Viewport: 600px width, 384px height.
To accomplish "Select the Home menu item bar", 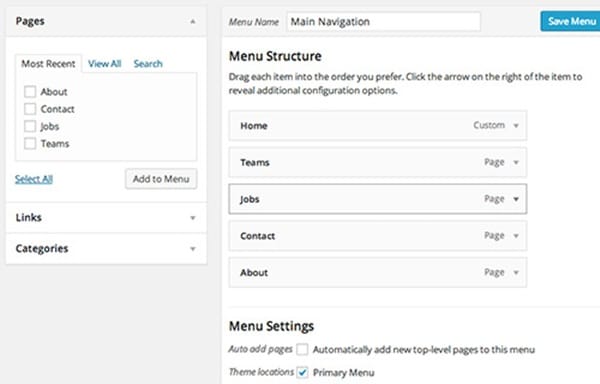I will point(378,125).
